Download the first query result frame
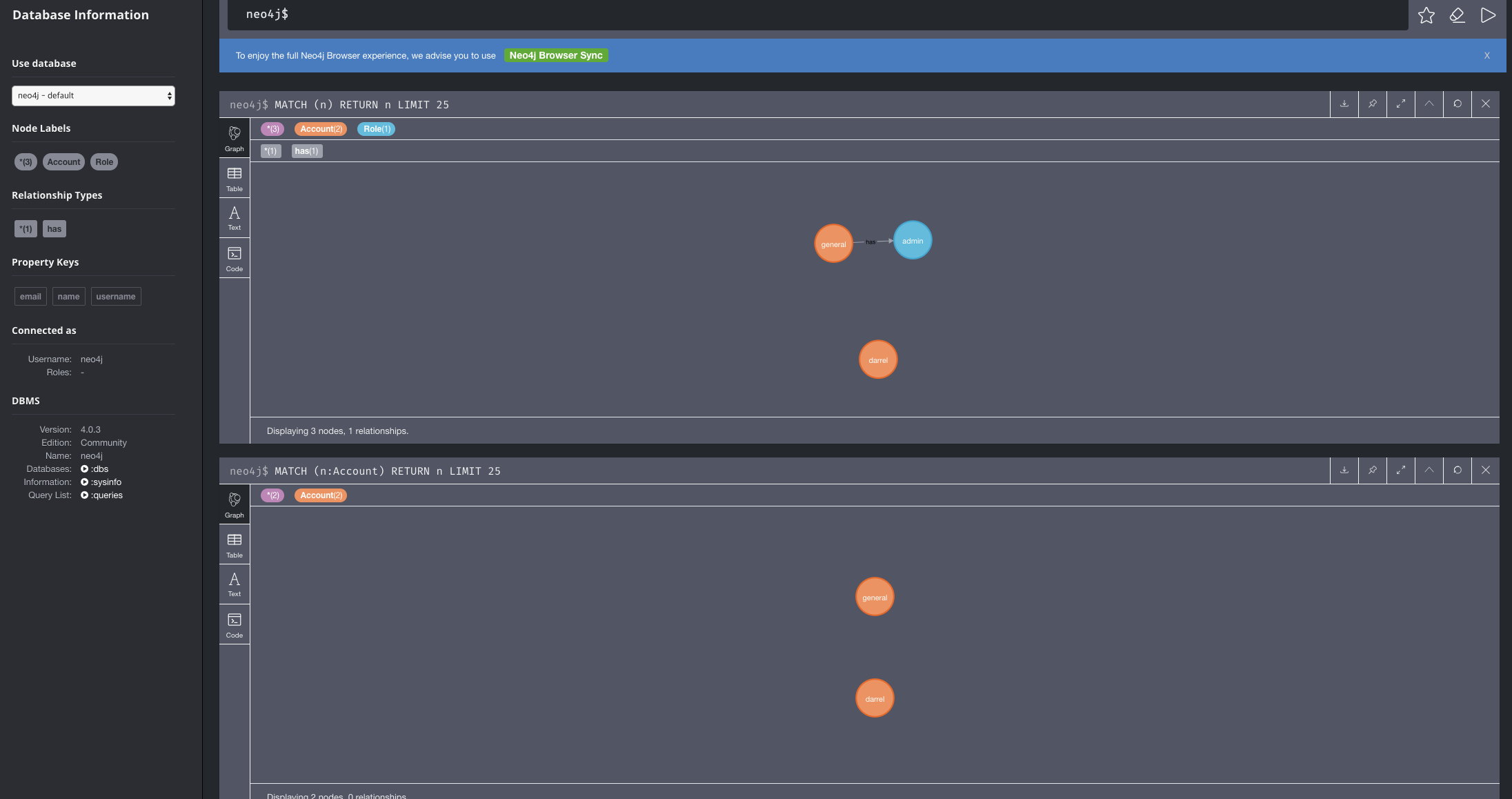Screen dimensions: 1512x799 (x=1344, y=104)
